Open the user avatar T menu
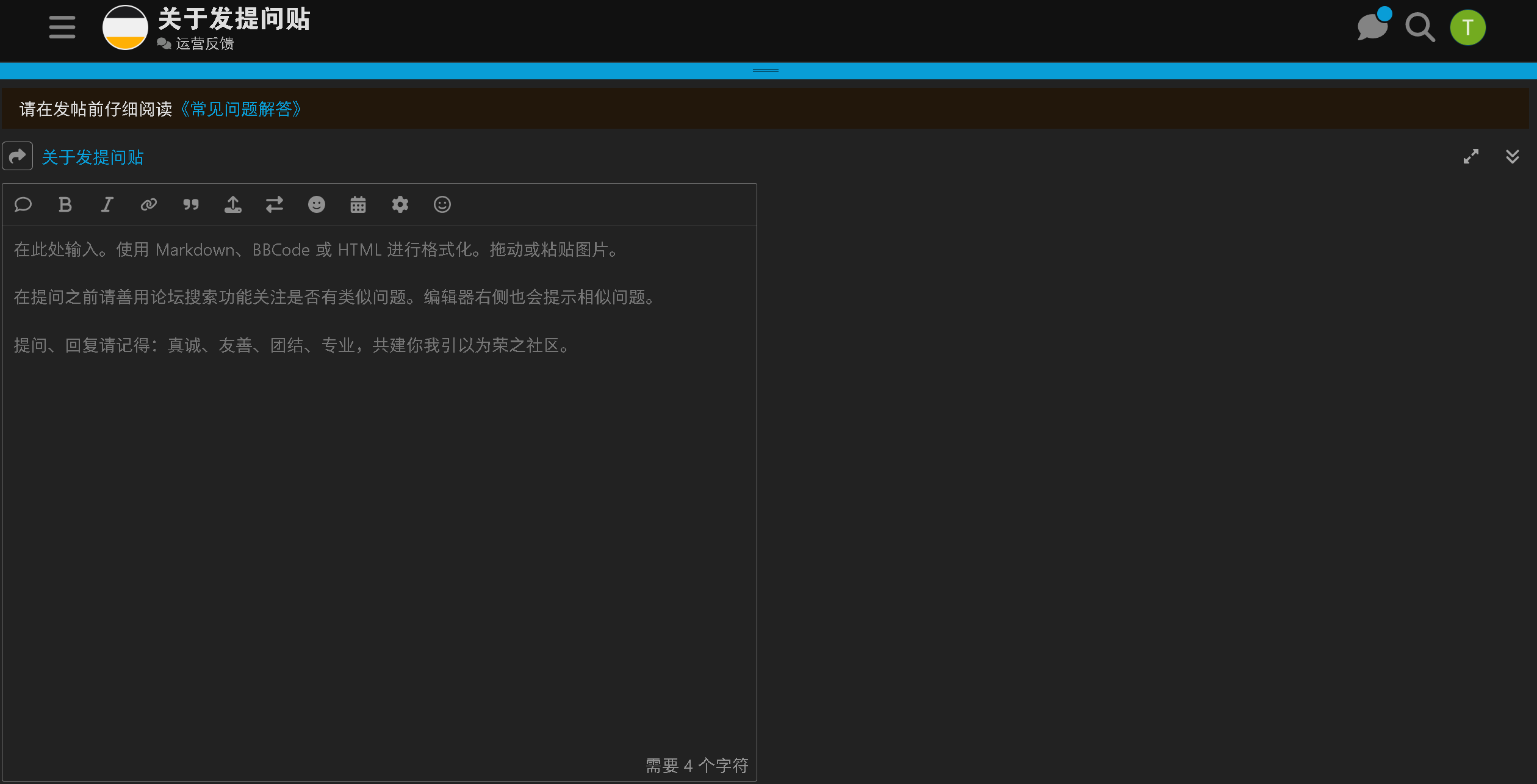Viewport: 1537px width, 784px height. pos(1467,27)
